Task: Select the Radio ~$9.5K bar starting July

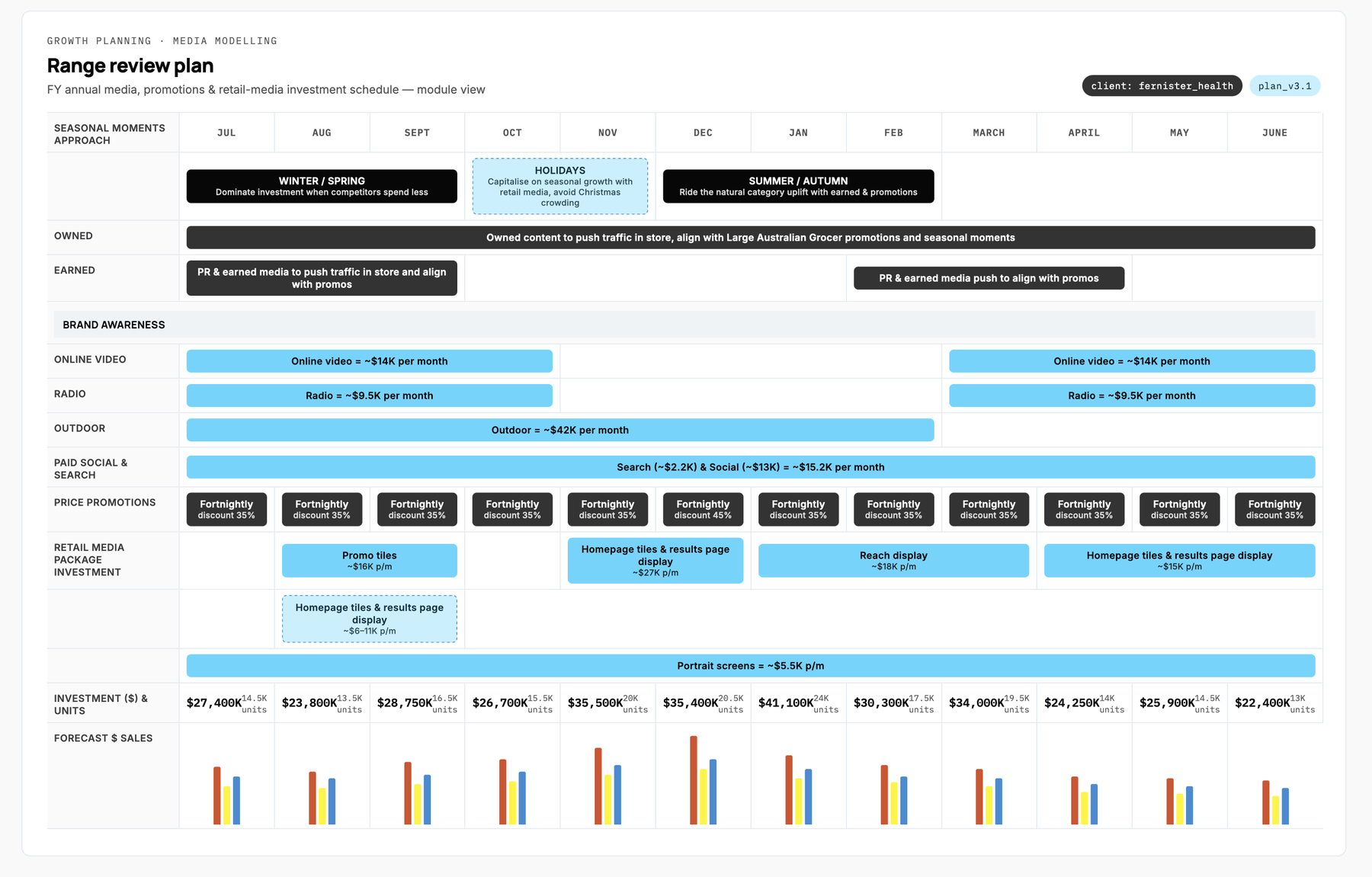Action: pyautogui.click(x=370, y=395)
